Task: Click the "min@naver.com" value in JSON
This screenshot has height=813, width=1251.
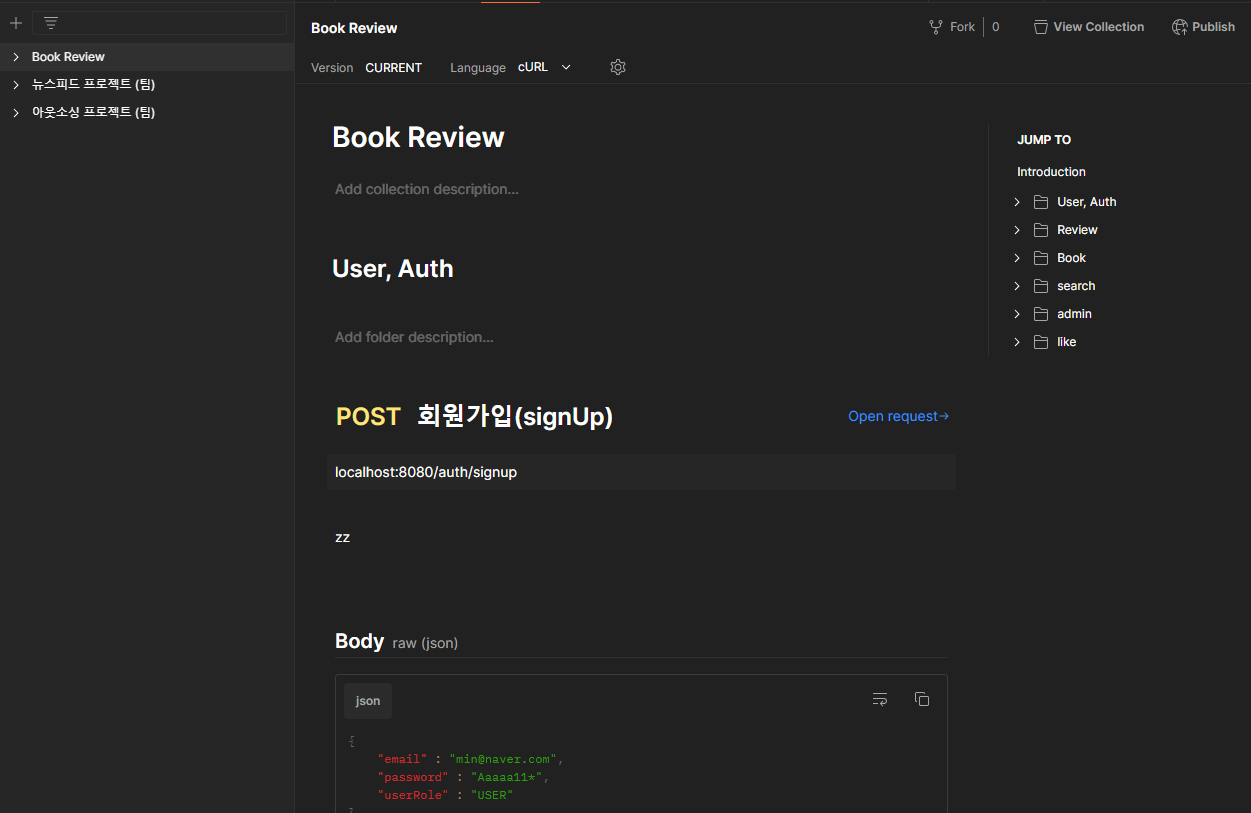Action: click(x=503, y=760)
